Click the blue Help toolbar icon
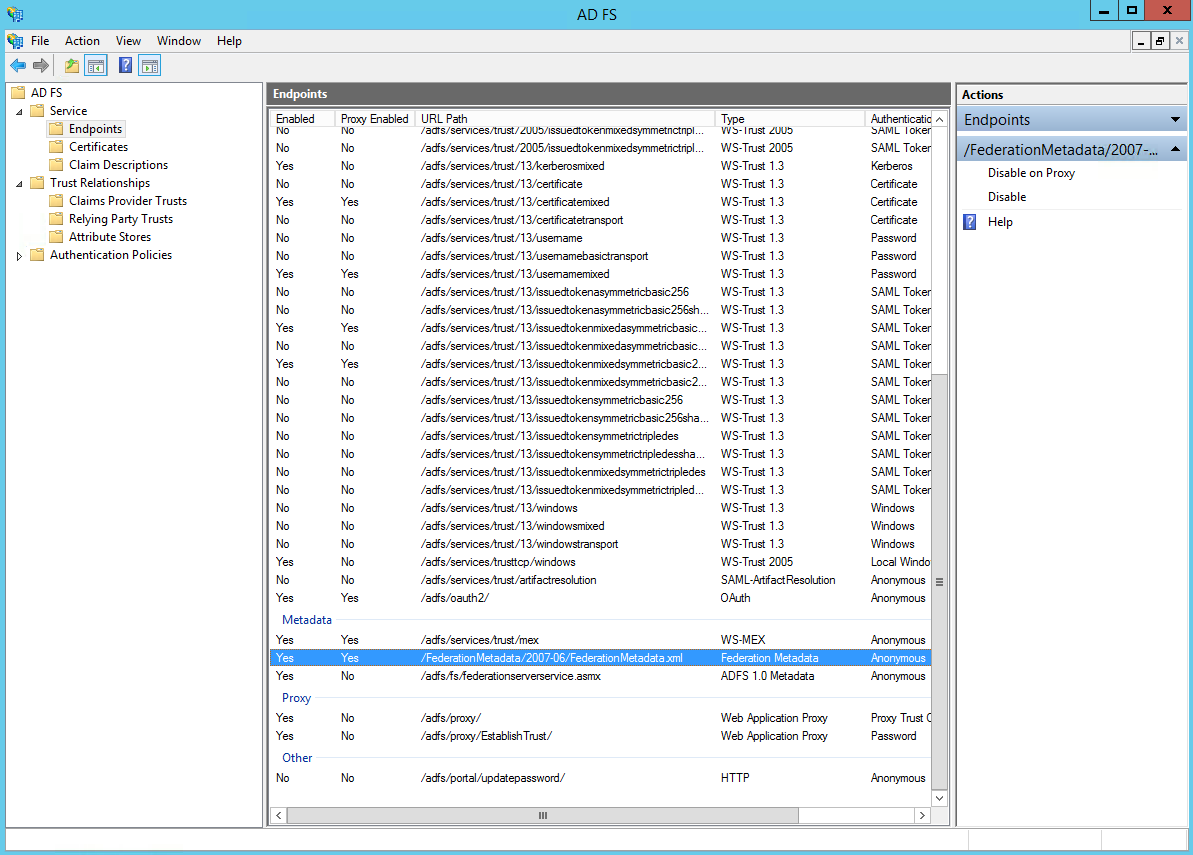This screenshot has width=1193, height=855. pyautogui.click(x=126, y=66)
